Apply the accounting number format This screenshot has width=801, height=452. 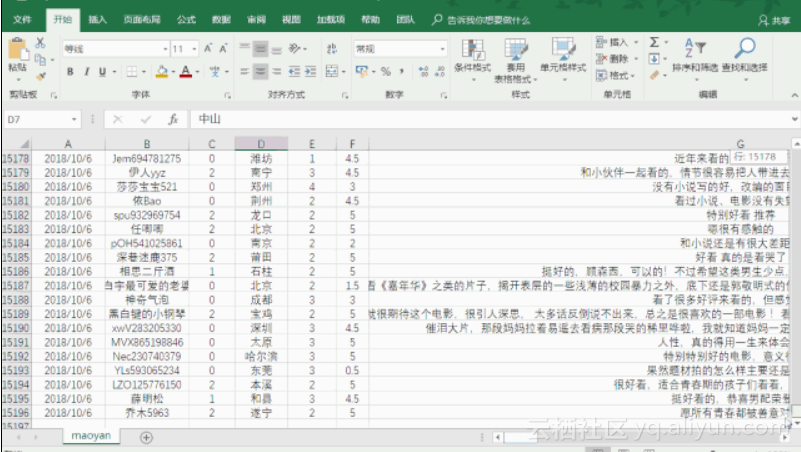pos(362,72)
